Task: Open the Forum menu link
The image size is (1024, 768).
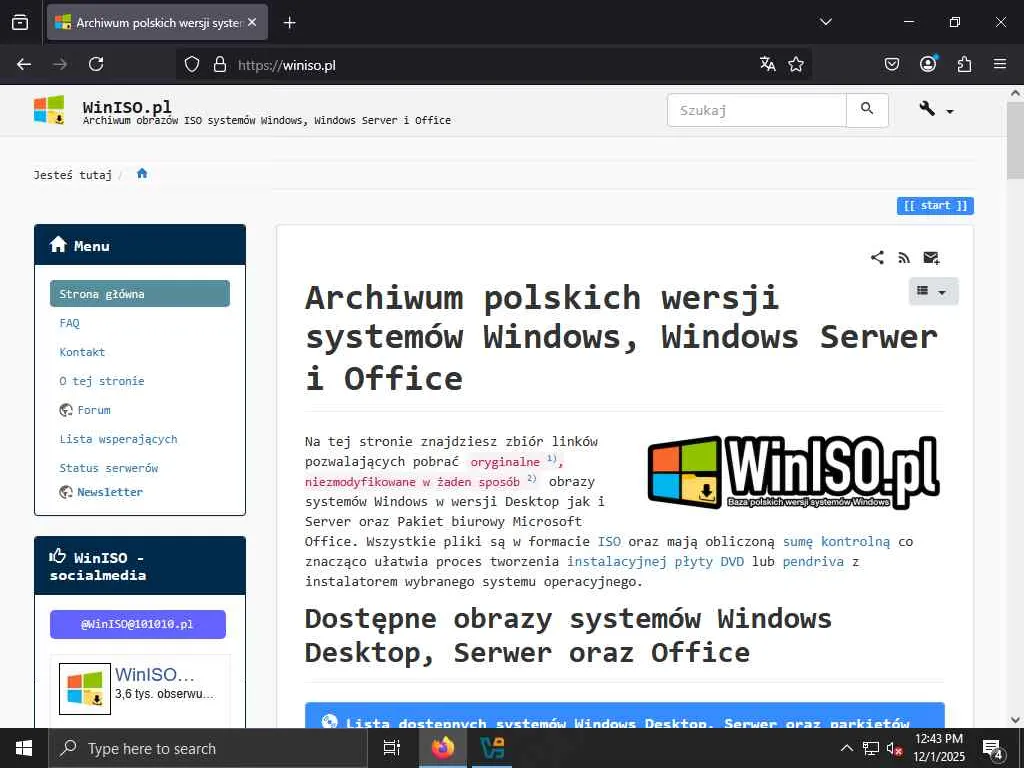Action: point(94,410)
